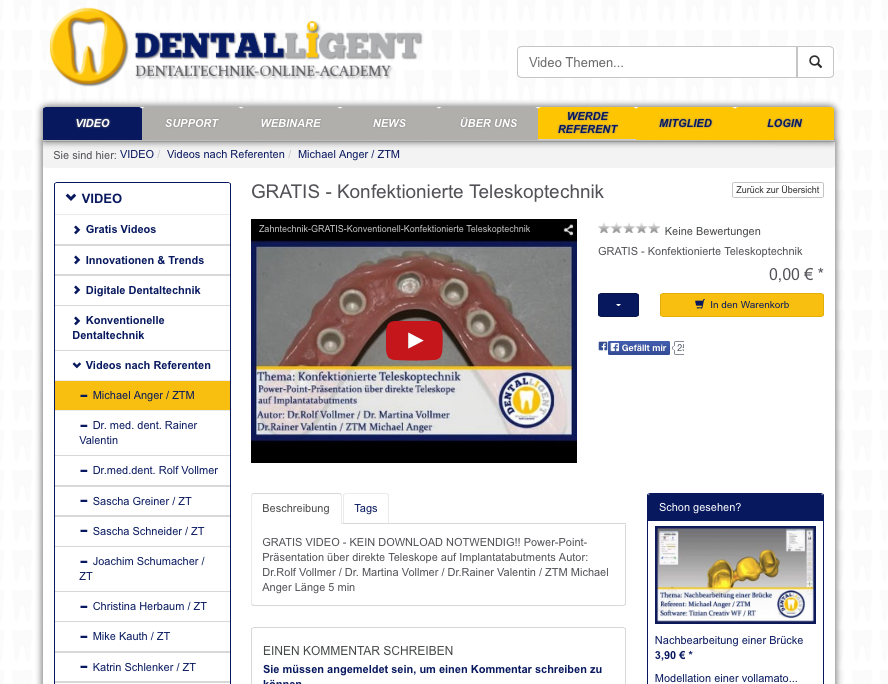Collapse the VIDEO sidebar chevron
The width and height of the screenshot is (888, 684).
pyautogui.click(x=71, y=198)
